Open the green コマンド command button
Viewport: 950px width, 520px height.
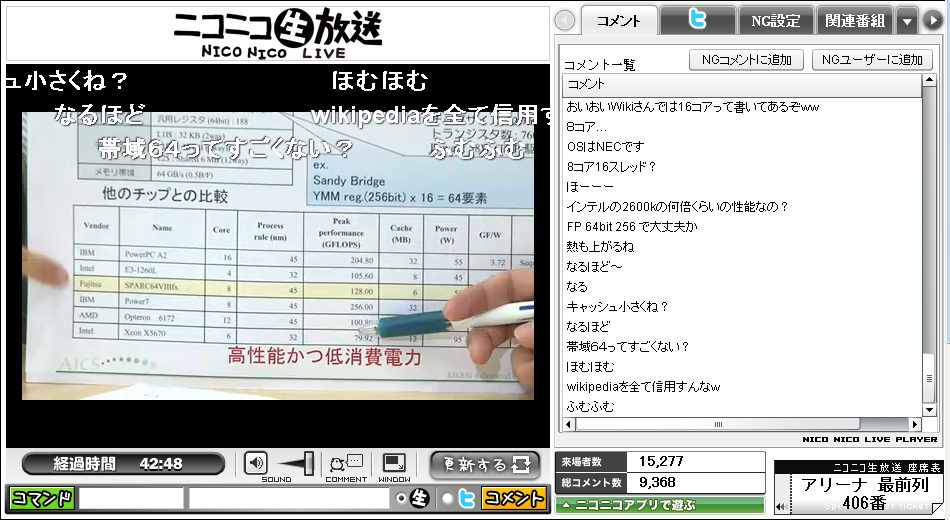click(x=42, y=499)
